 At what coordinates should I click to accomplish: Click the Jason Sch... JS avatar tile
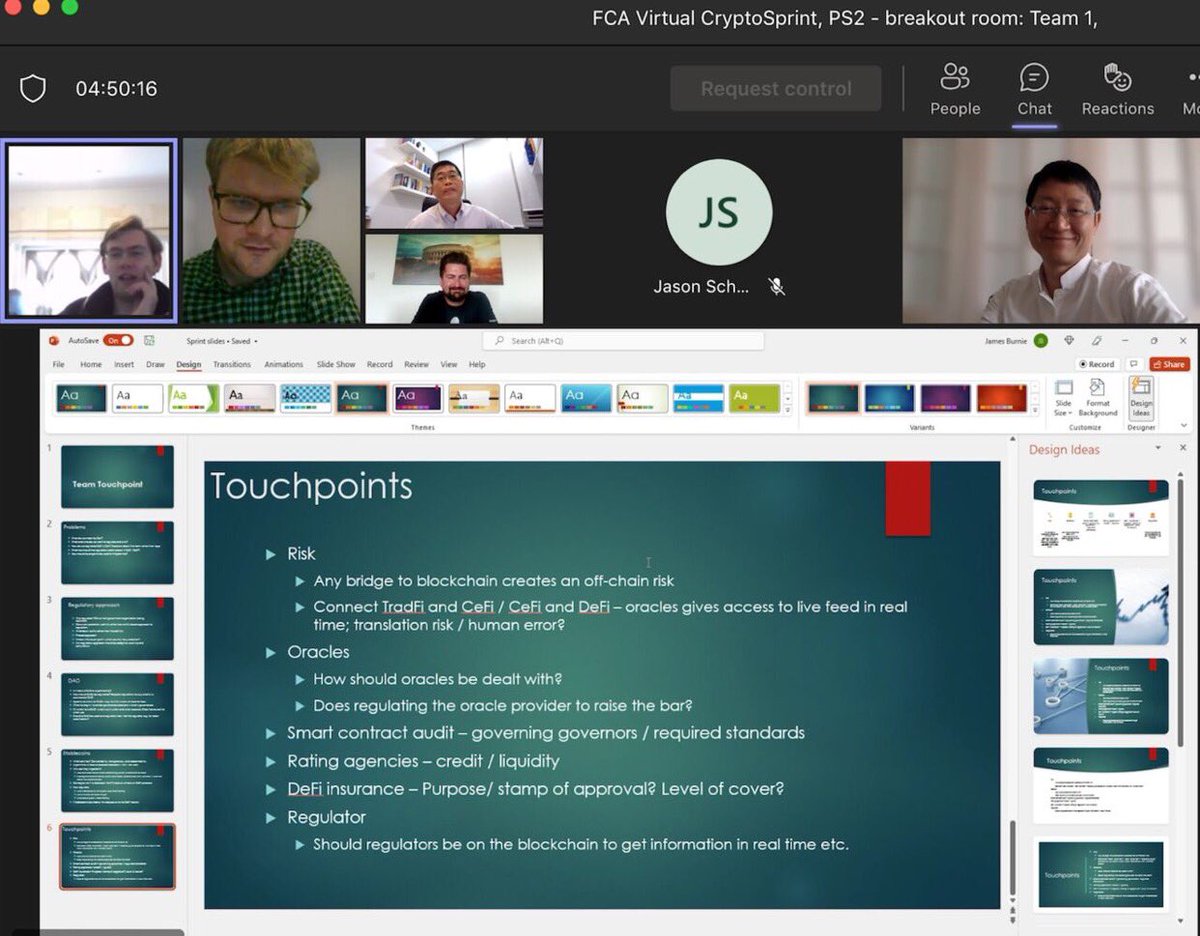[718, 212]
